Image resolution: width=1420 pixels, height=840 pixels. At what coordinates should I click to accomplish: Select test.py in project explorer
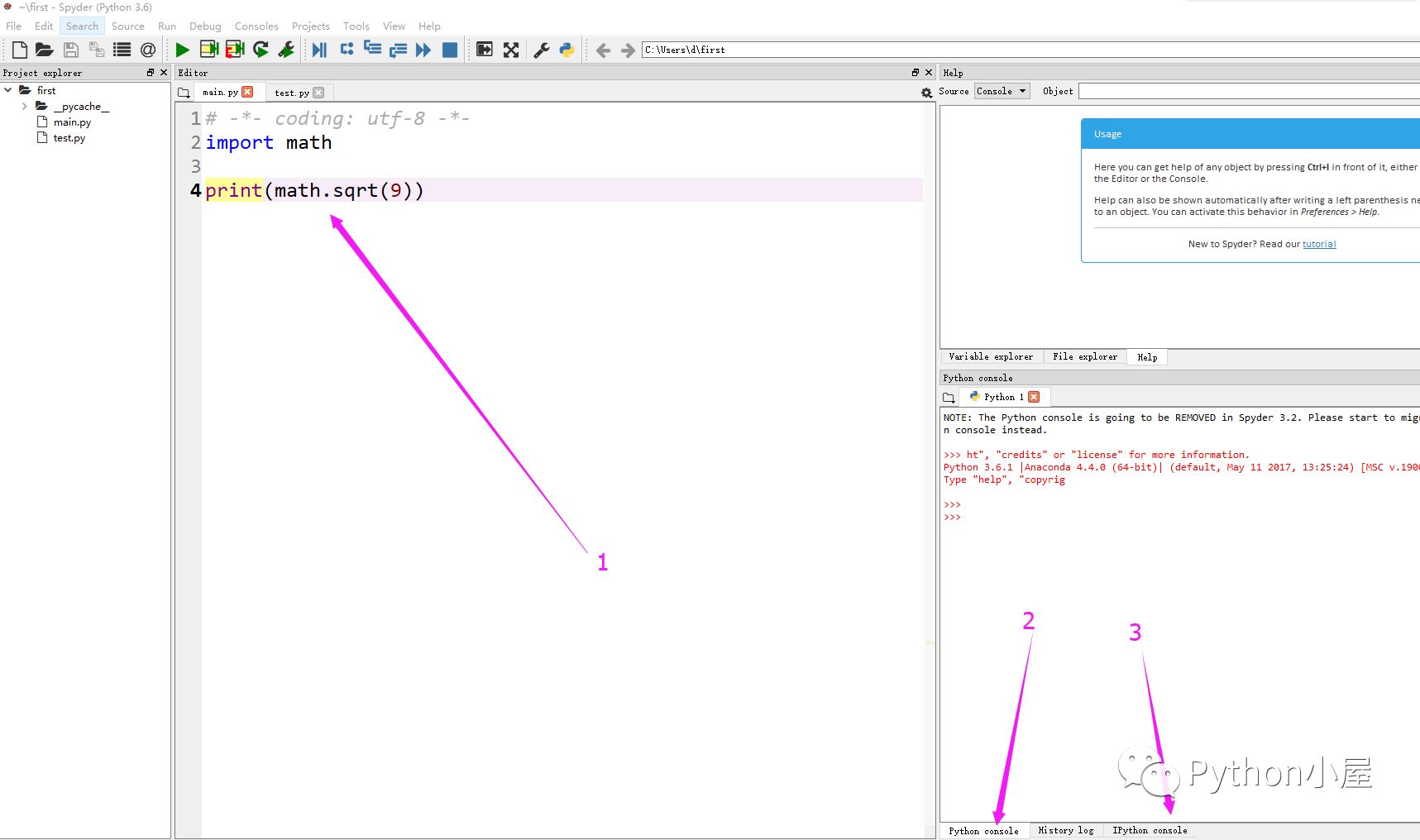coord(69,138)
